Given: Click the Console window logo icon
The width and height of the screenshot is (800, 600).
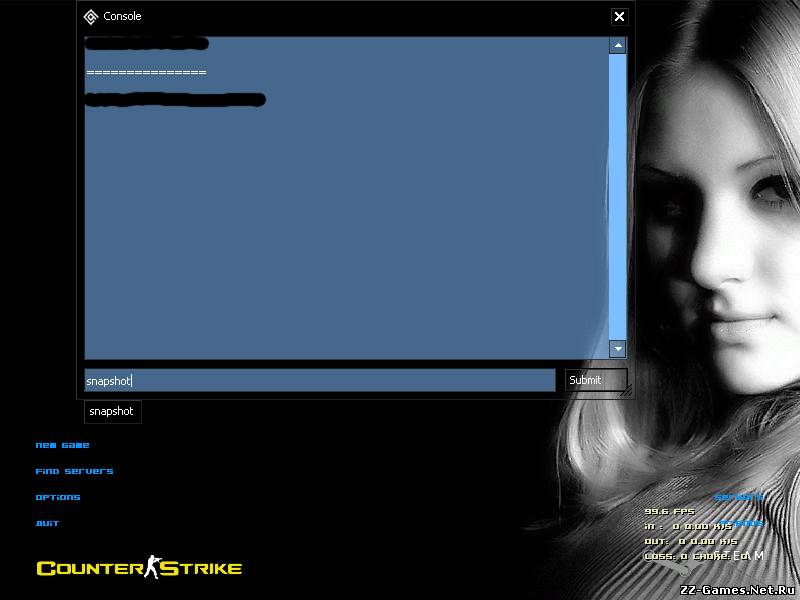Looking at the screenshot, I should pyautogui.click(x=91, y=17).
